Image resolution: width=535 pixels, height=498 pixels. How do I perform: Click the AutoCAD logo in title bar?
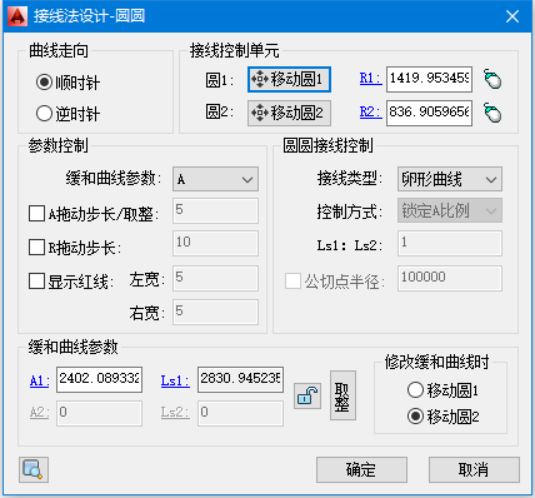(17, 16)
